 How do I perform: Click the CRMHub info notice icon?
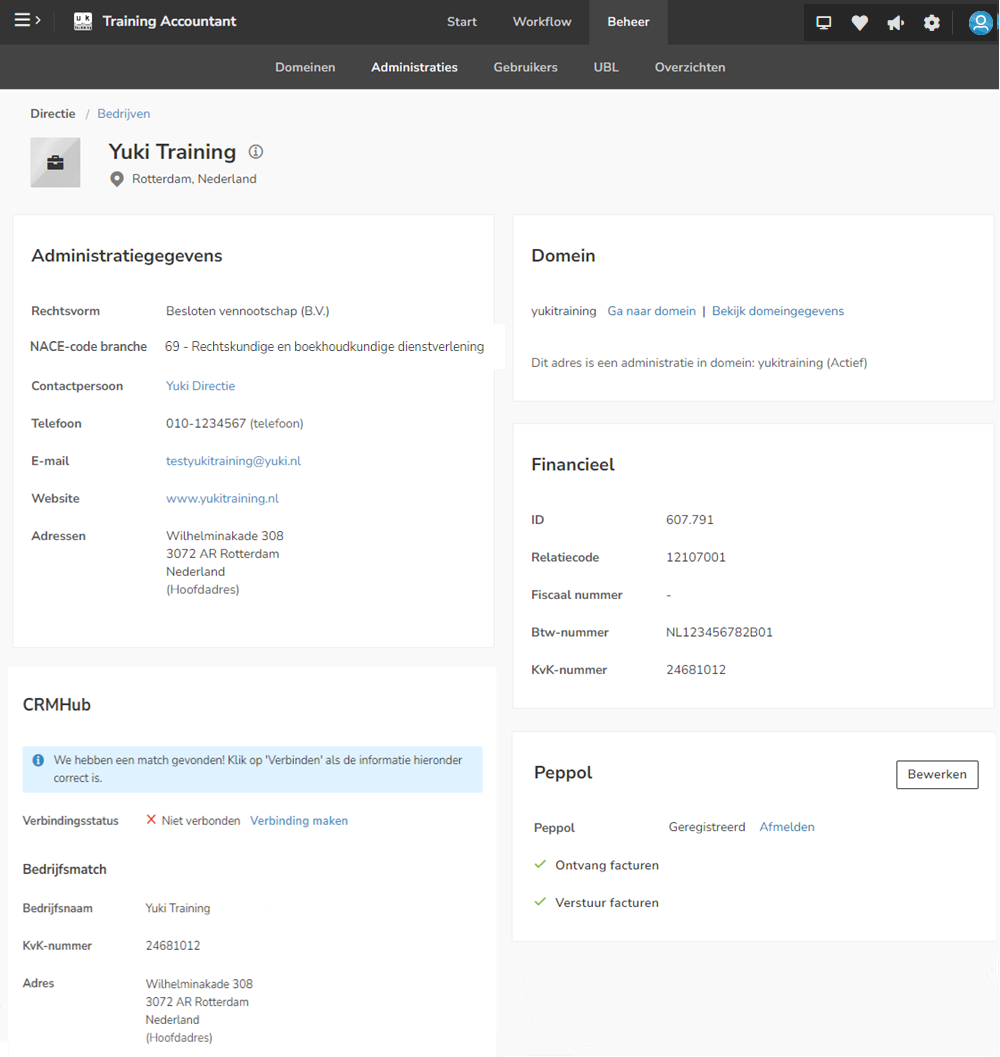coord(38,760)
